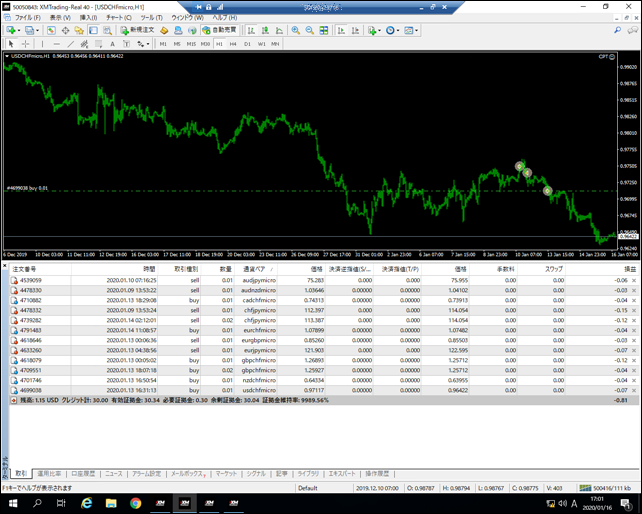Switch chart to bar chart
This screenshot has height=514, width=642.
pos(251,30)
